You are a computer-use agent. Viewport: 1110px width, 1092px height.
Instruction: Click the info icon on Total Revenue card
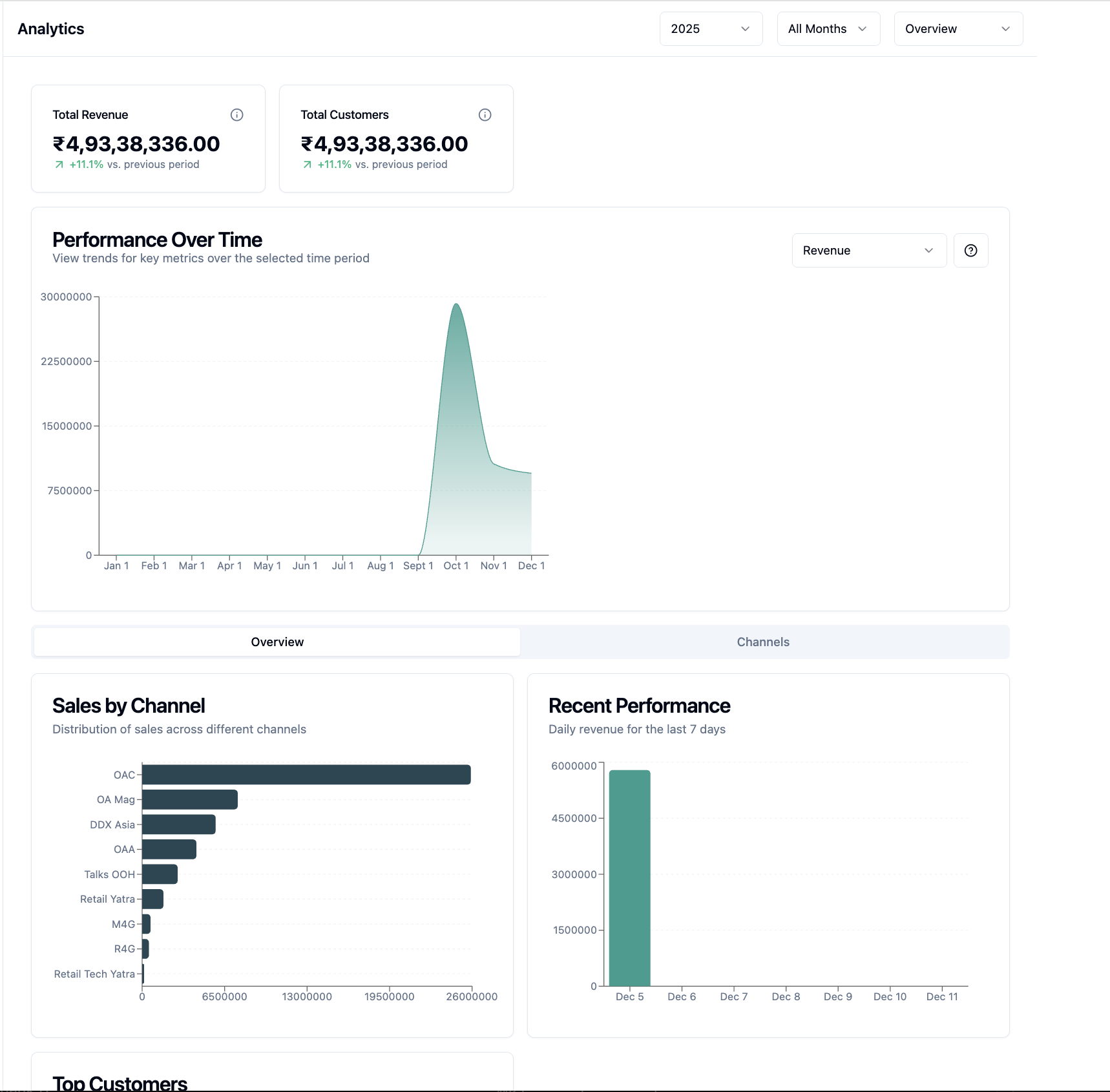click(236, 114)
